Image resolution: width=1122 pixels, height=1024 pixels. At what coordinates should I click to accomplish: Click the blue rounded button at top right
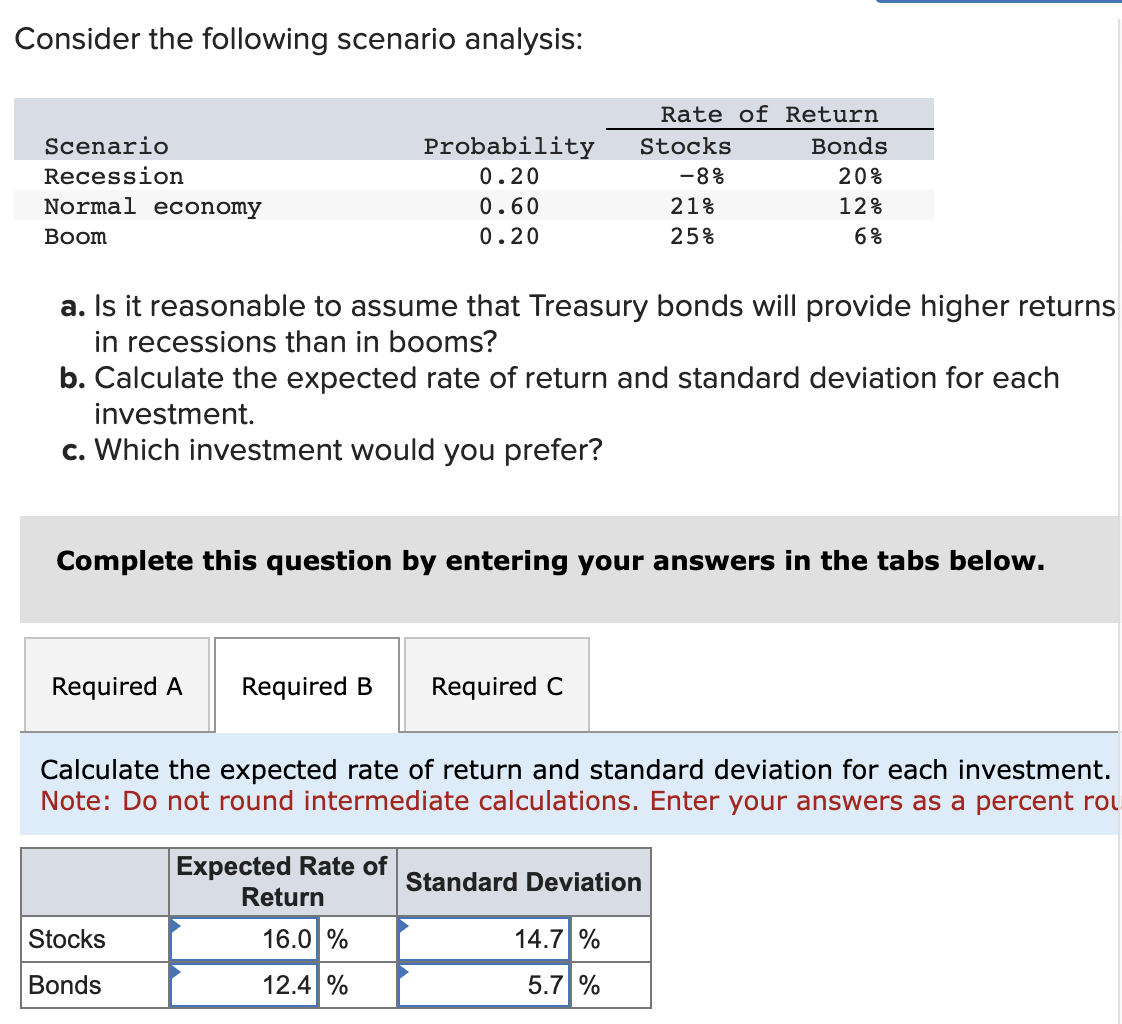1000,5
